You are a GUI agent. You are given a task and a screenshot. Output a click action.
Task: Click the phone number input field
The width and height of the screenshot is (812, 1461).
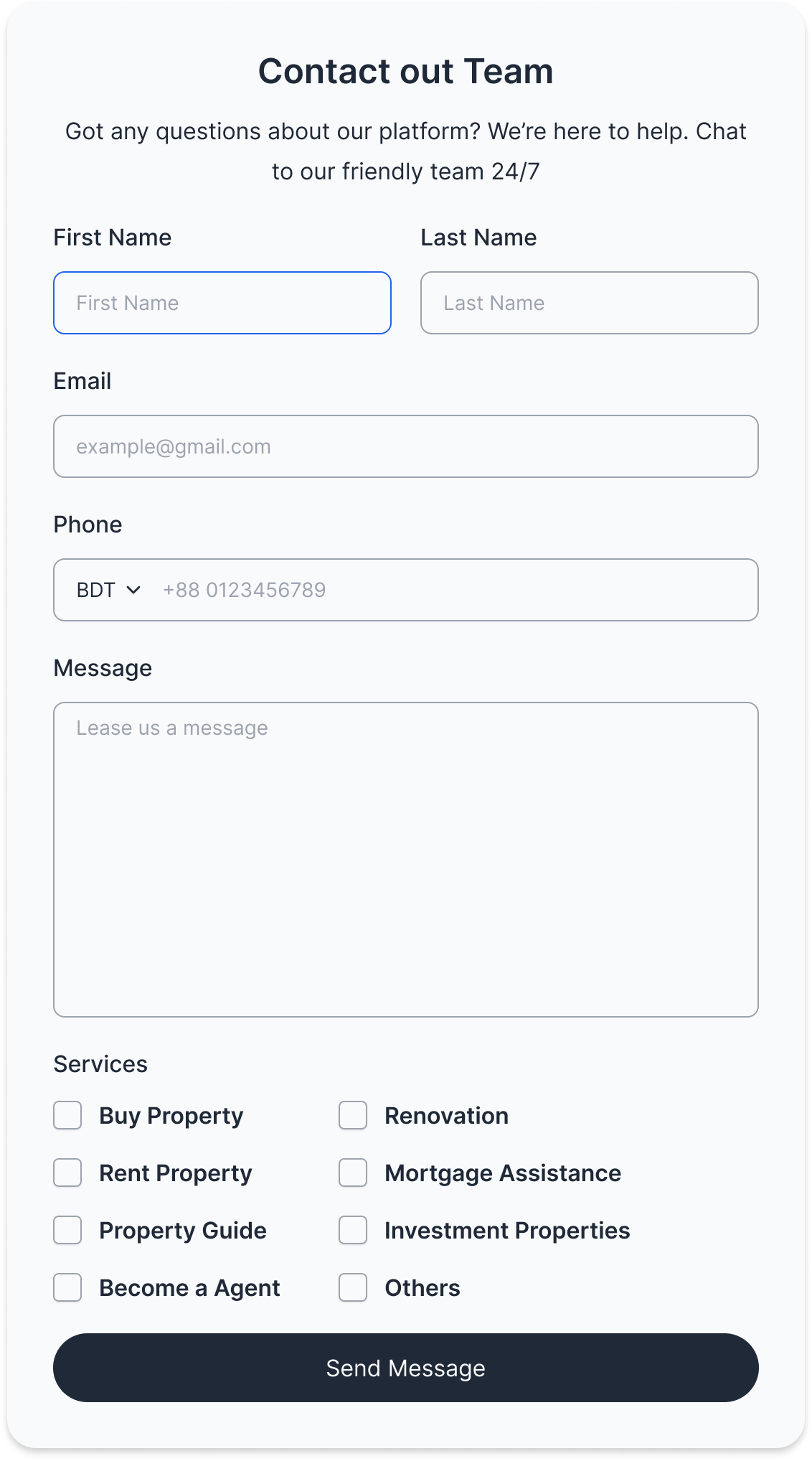[452, 590]
